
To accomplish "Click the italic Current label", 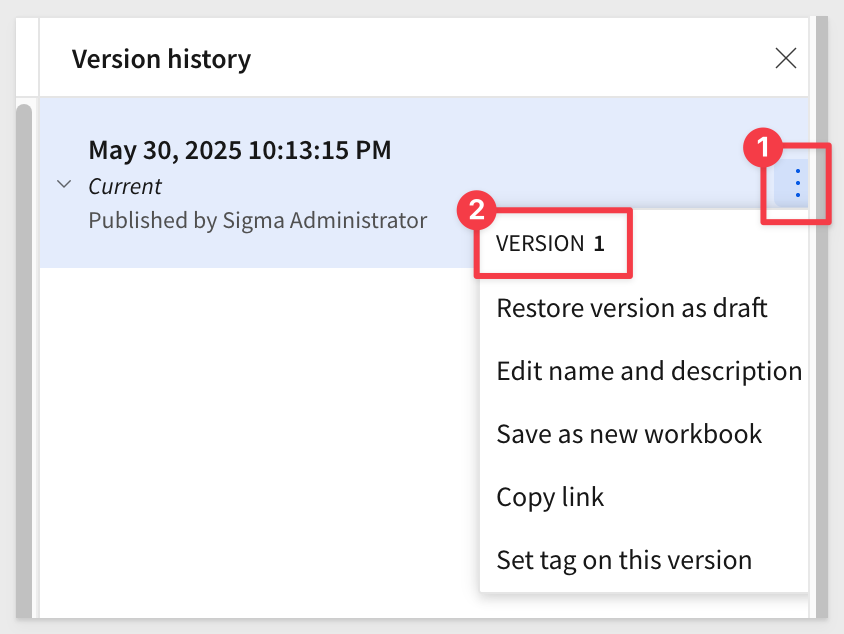I will pyautogui.click(x=124, y=187).
